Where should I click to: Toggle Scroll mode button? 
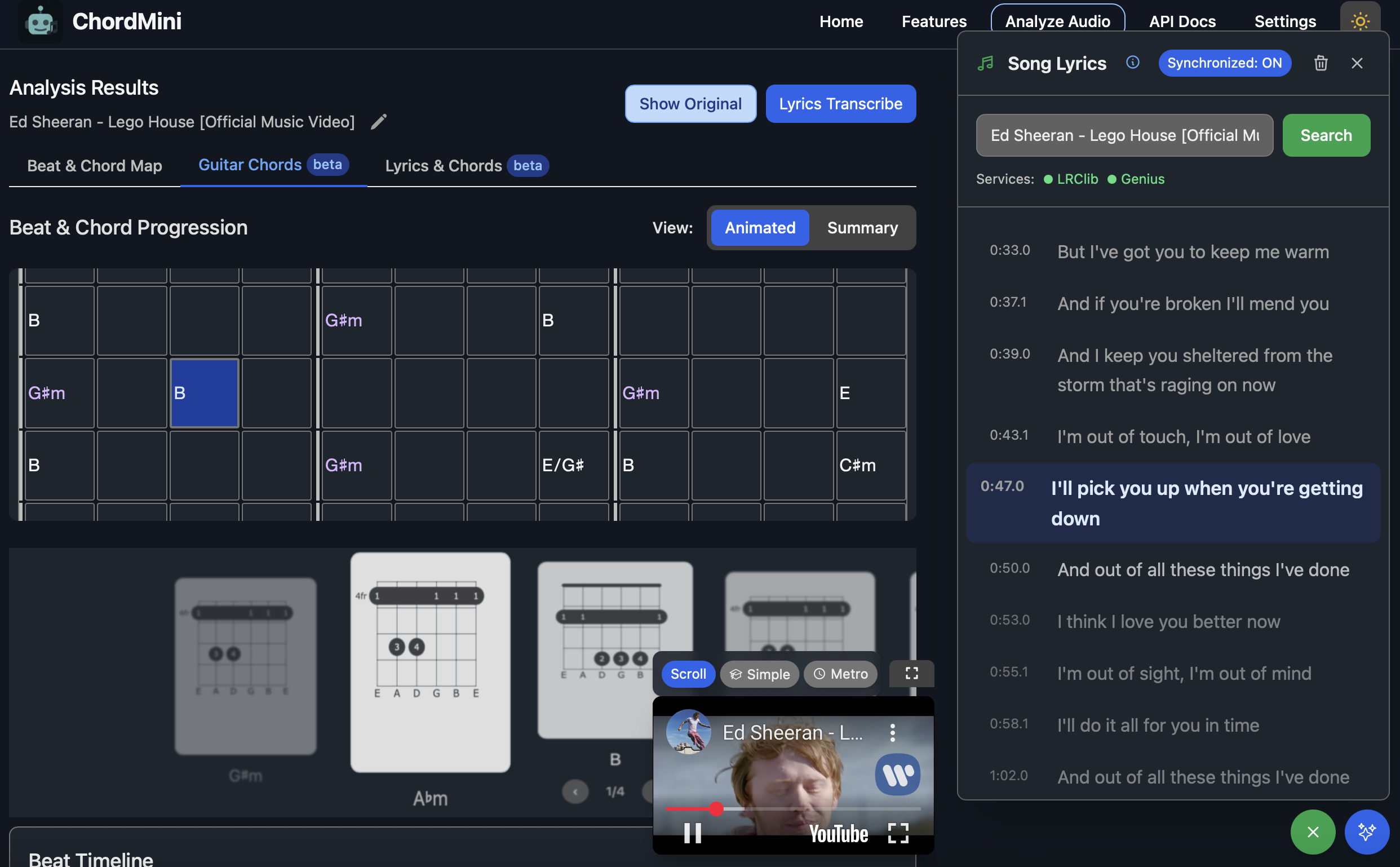[x=688, y=674]
